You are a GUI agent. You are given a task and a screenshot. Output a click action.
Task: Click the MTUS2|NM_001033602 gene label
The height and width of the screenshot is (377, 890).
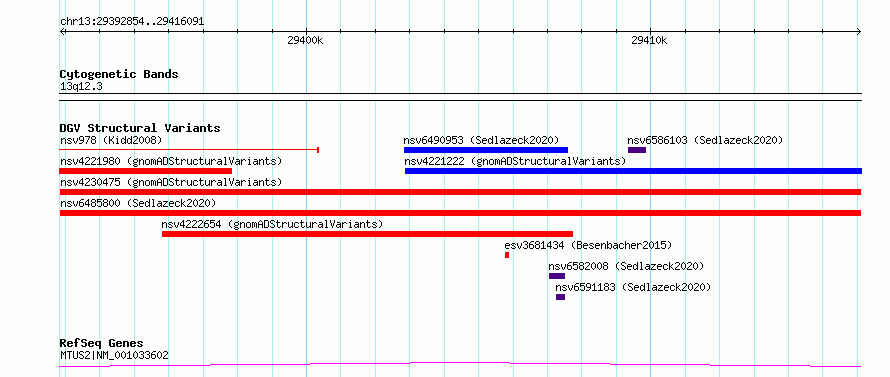pos(114,355)
